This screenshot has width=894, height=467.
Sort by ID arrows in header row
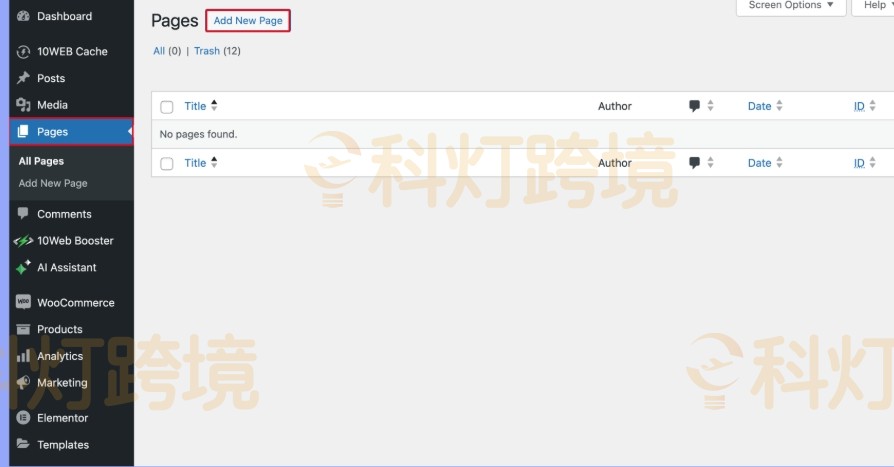pos(872,105)
